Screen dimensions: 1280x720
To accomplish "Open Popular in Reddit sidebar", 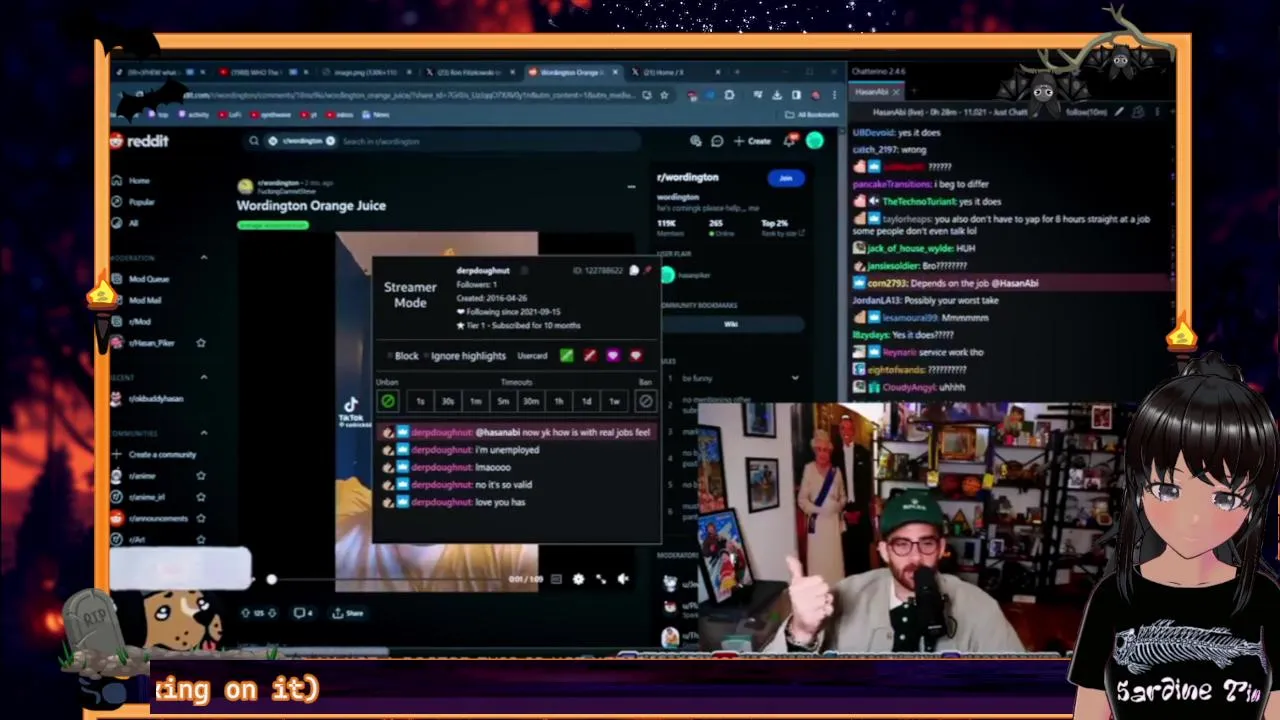I will click(x=142, y=202).
